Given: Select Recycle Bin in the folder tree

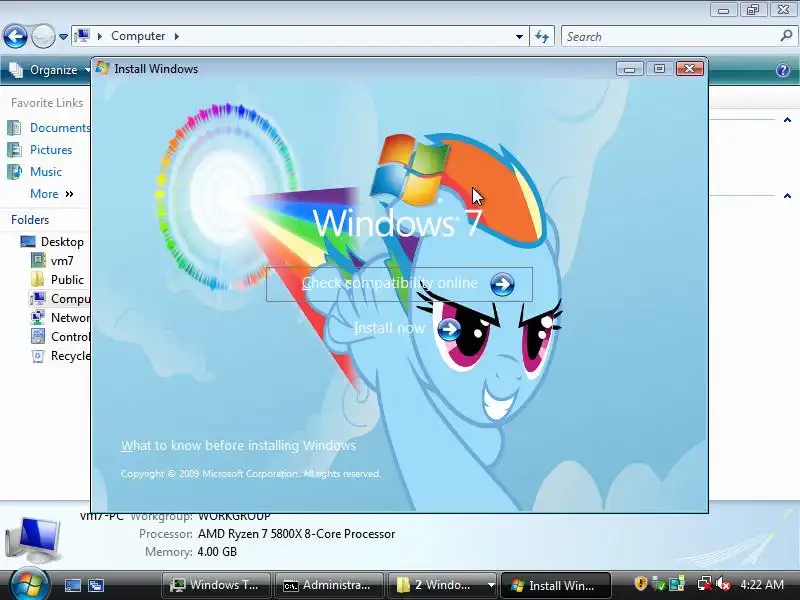Looking at the screenshot, I should (x=60, y=356).
